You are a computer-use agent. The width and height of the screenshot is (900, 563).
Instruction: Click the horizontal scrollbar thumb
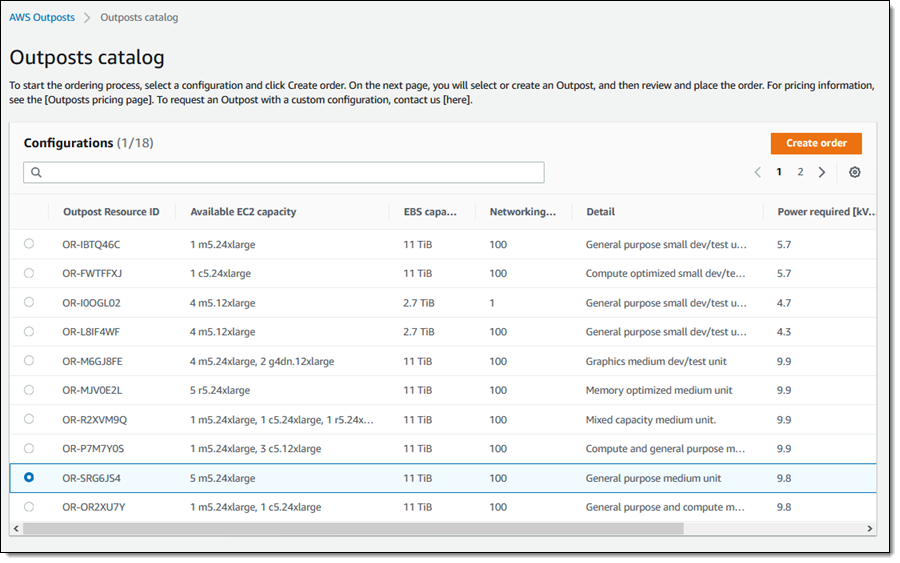pyautogui.click(x=353, y=529)
